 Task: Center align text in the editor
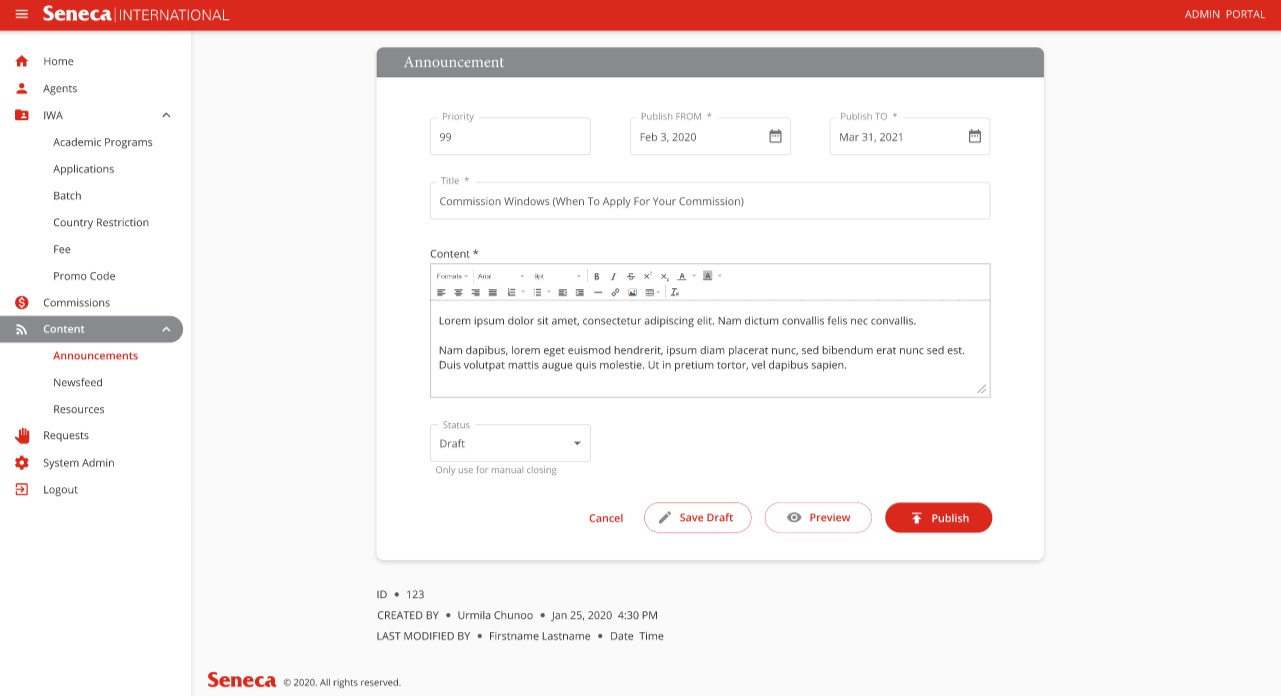pyautogui.click(x=458, y=293)
